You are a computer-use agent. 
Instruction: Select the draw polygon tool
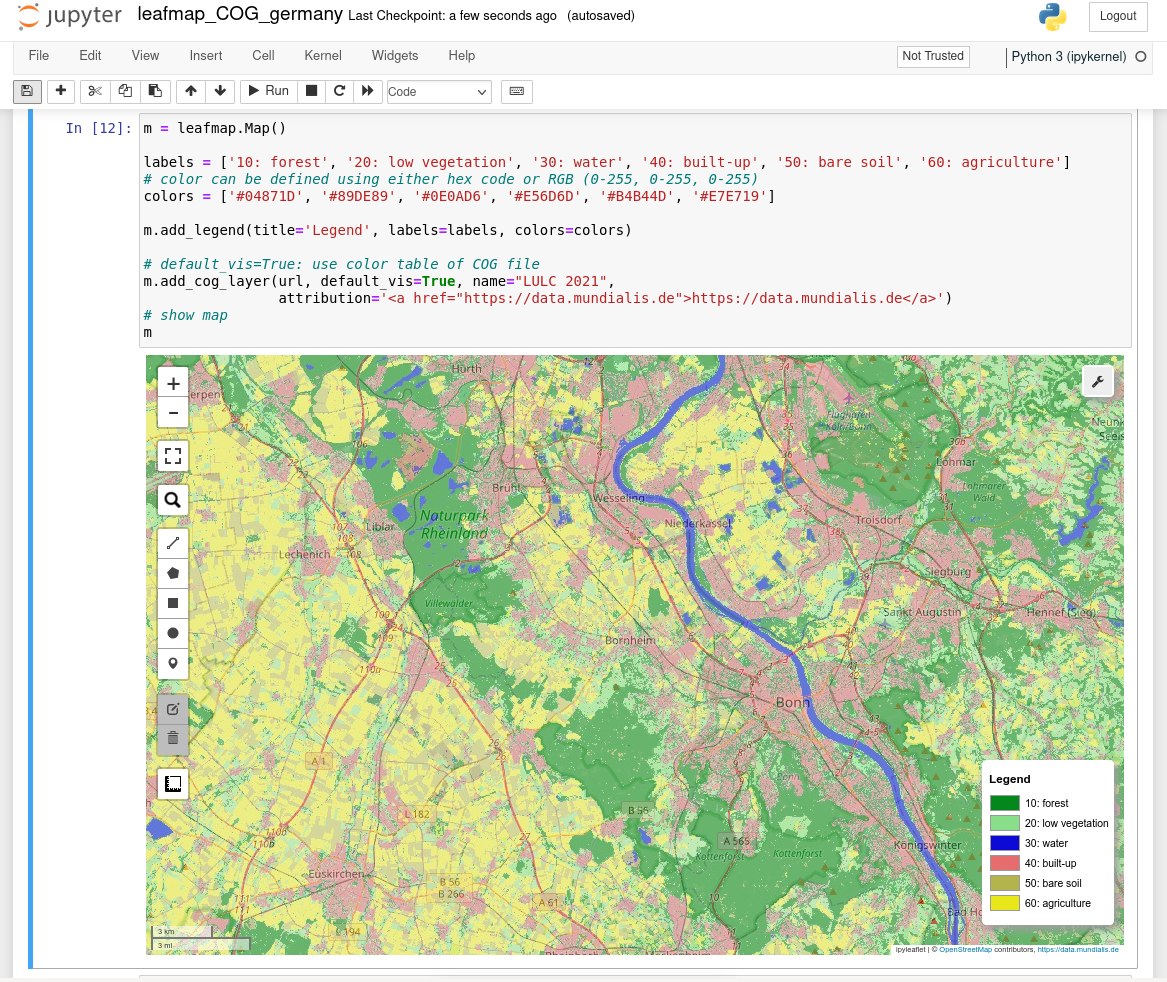click(x=173, y=574)
